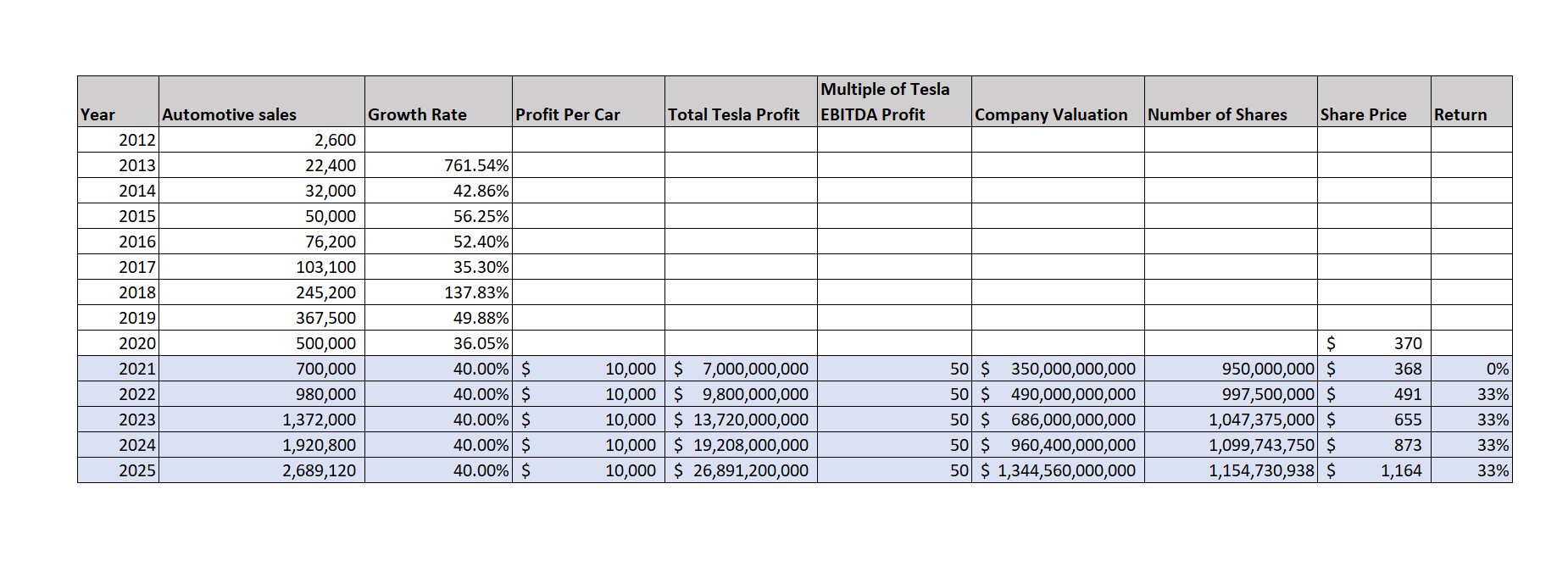Select the Total Tesla Profit header
The image size is (1568, 567).
click(741, 102)
